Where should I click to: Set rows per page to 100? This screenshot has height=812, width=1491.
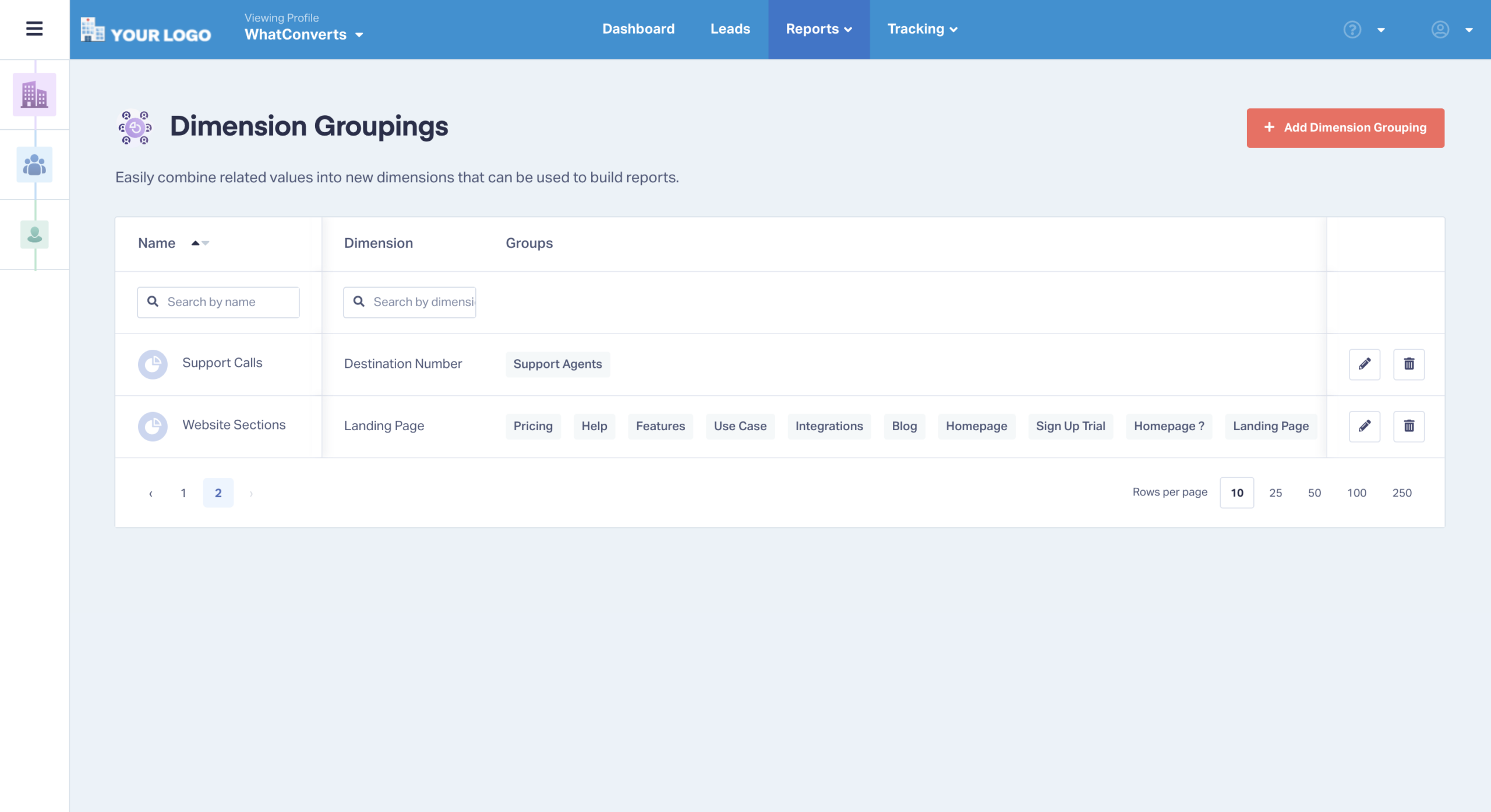1356,492
